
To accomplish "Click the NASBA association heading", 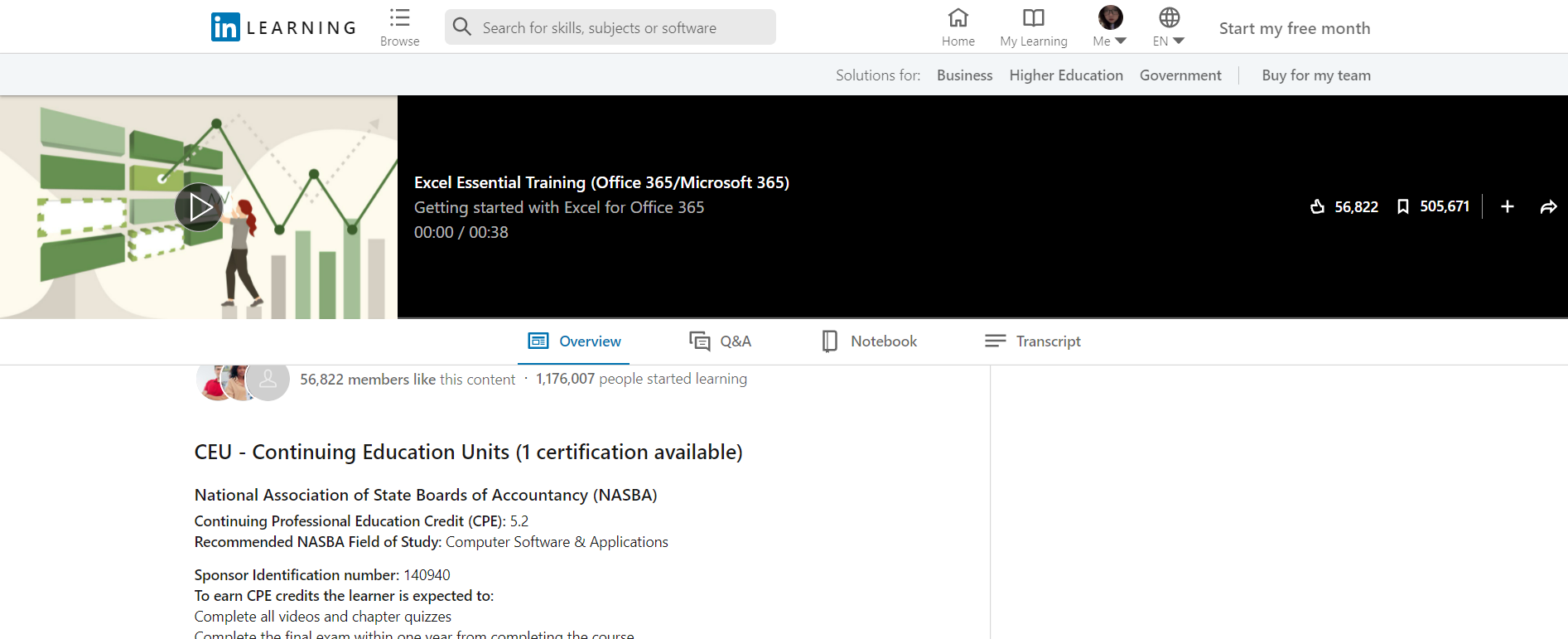I will [426, 495].
